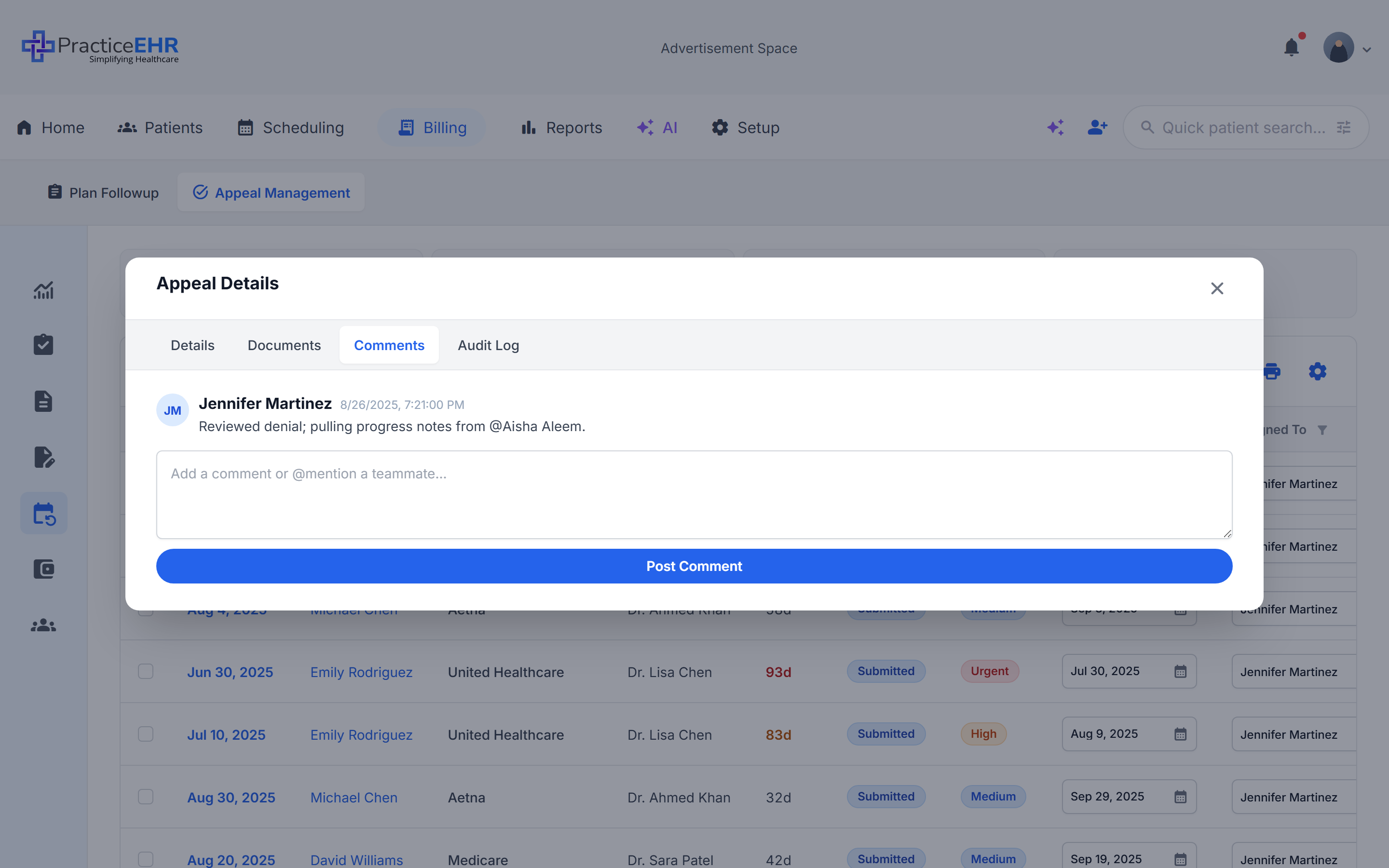
Task: Click the JM avatar on comment
Action: (x=172, y=410)
